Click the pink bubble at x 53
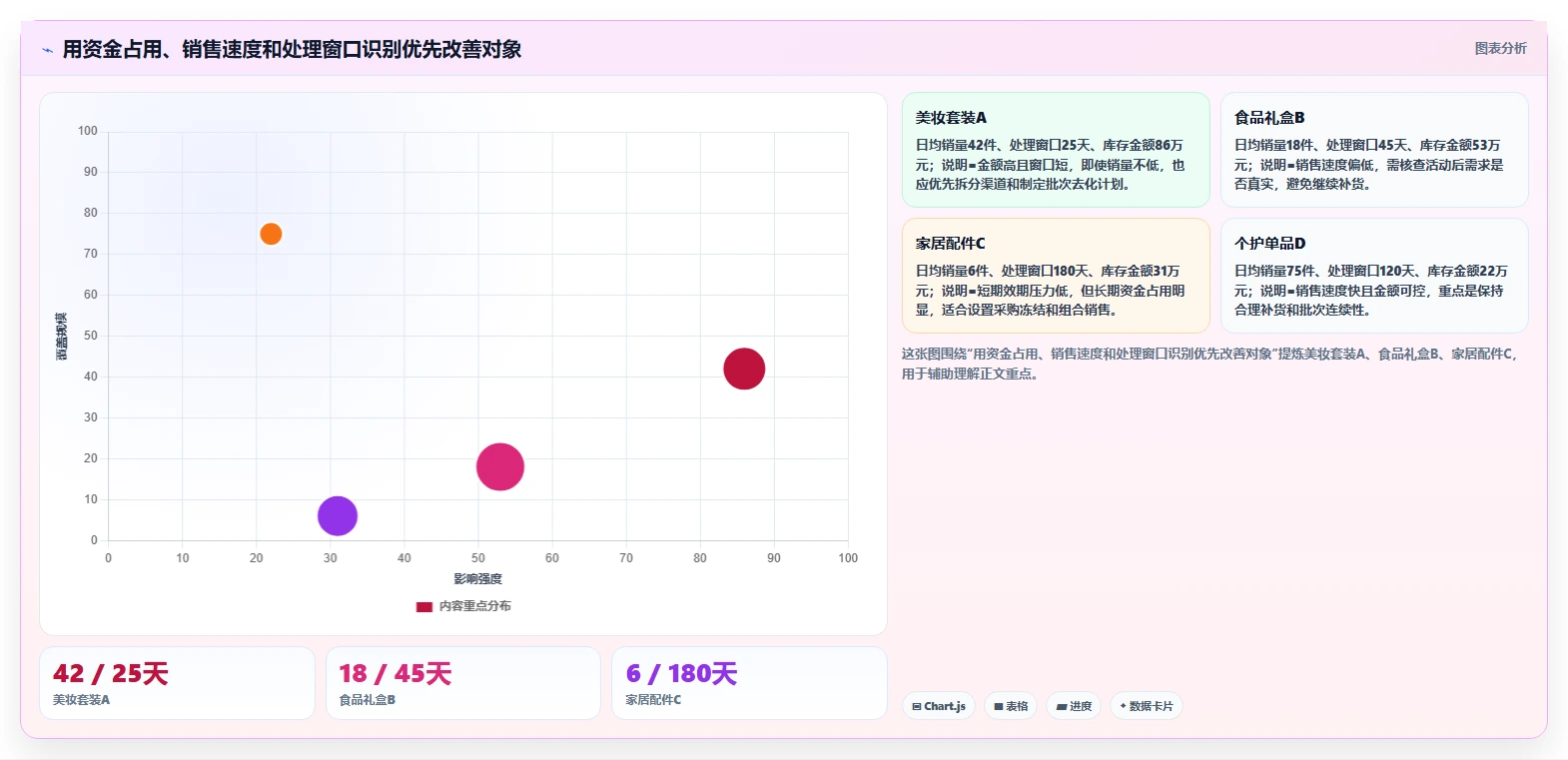 500,466
